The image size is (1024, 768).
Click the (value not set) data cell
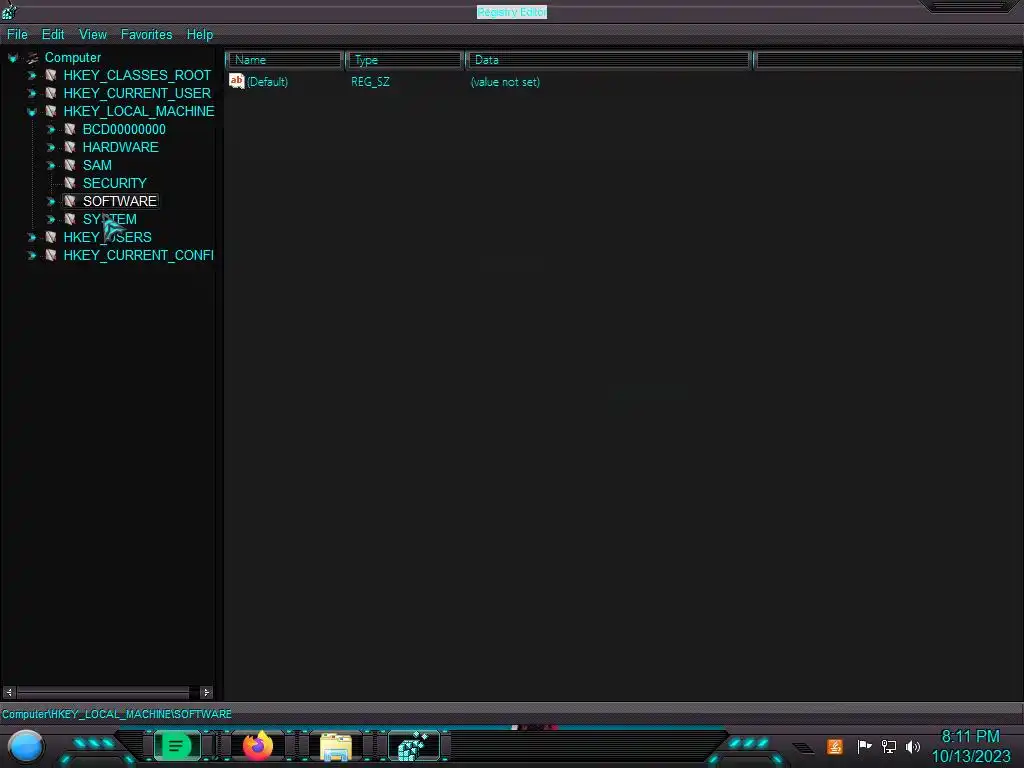(x=505, y=82)
